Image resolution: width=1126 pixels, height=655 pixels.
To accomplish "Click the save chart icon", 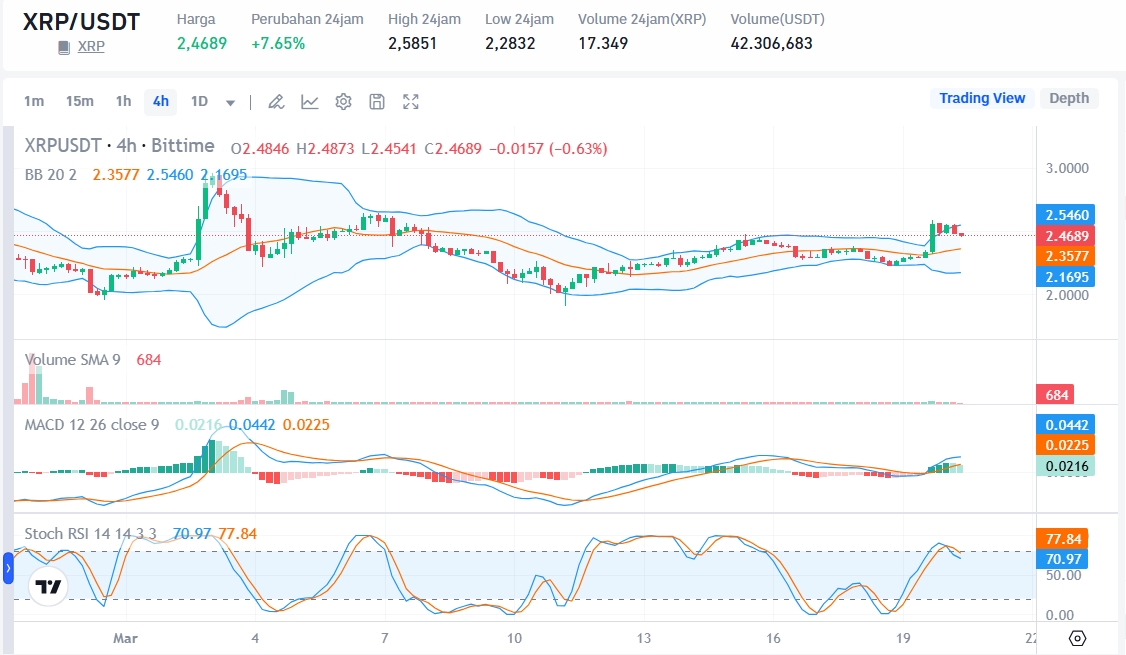I will tap(377, 102).
